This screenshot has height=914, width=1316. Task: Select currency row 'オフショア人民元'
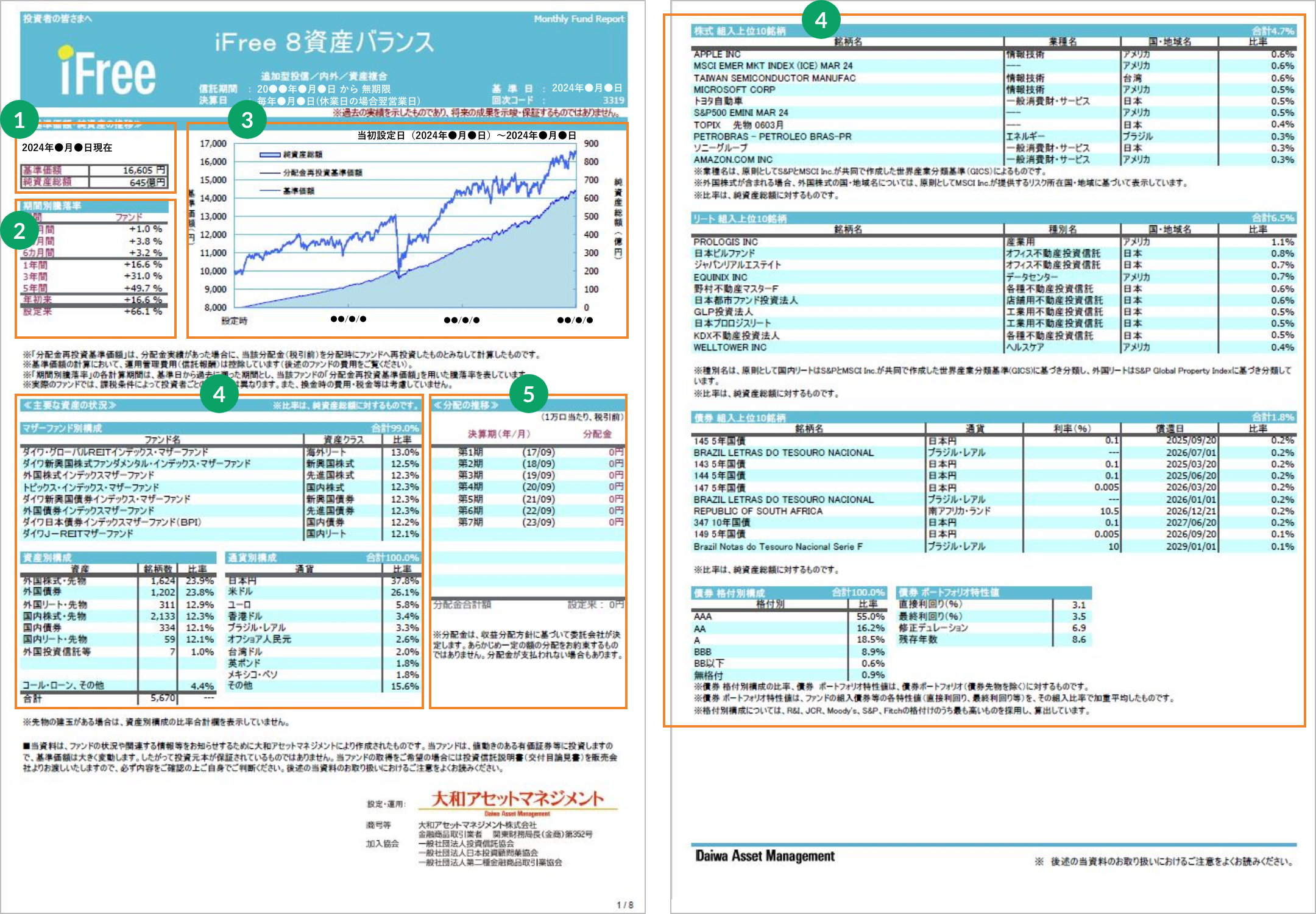323,639
